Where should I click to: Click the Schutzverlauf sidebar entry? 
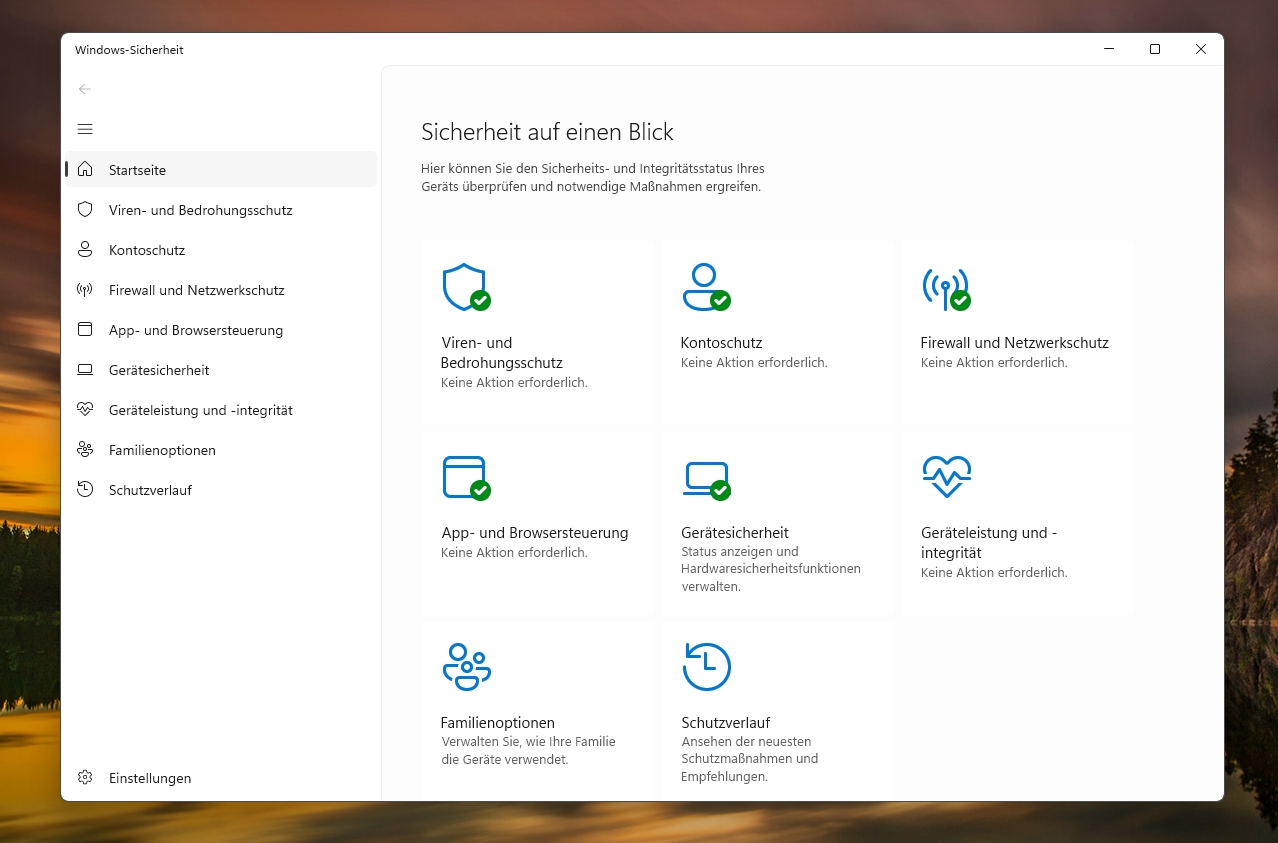pyautogui.click(x=150, y=490)
